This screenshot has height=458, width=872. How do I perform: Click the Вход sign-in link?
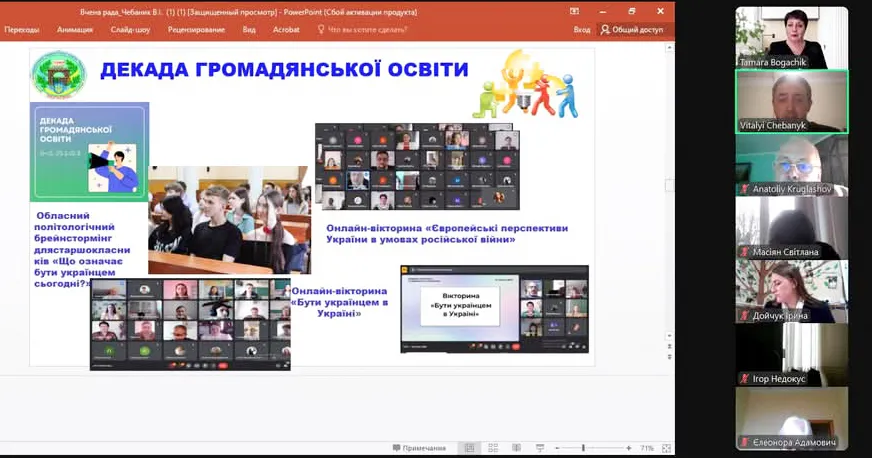pos(582,30)
